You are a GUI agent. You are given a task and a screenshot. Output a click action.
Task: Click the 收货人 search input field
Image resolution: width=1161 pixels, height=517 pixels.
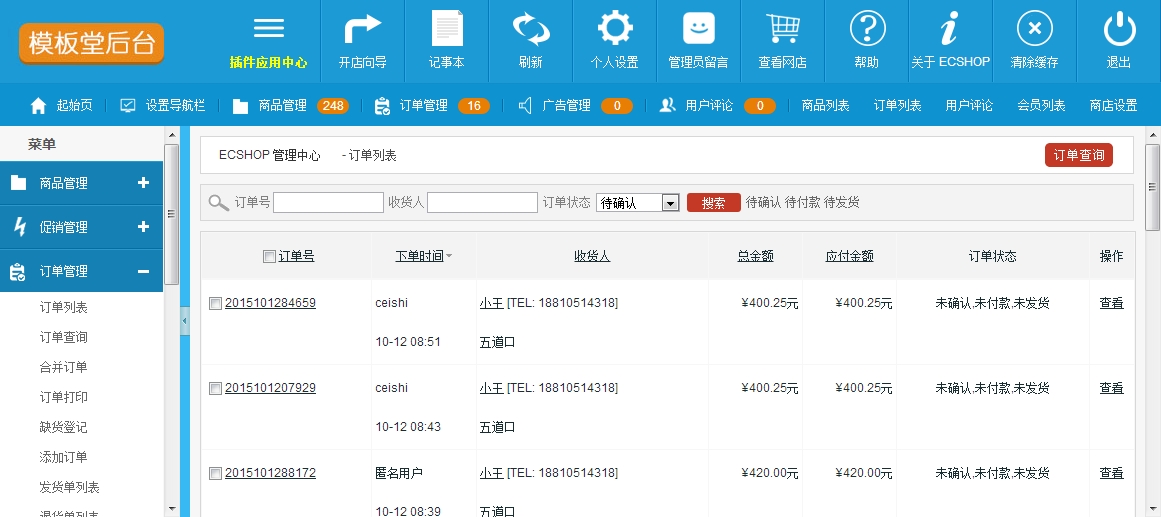(x=482, y=203)
